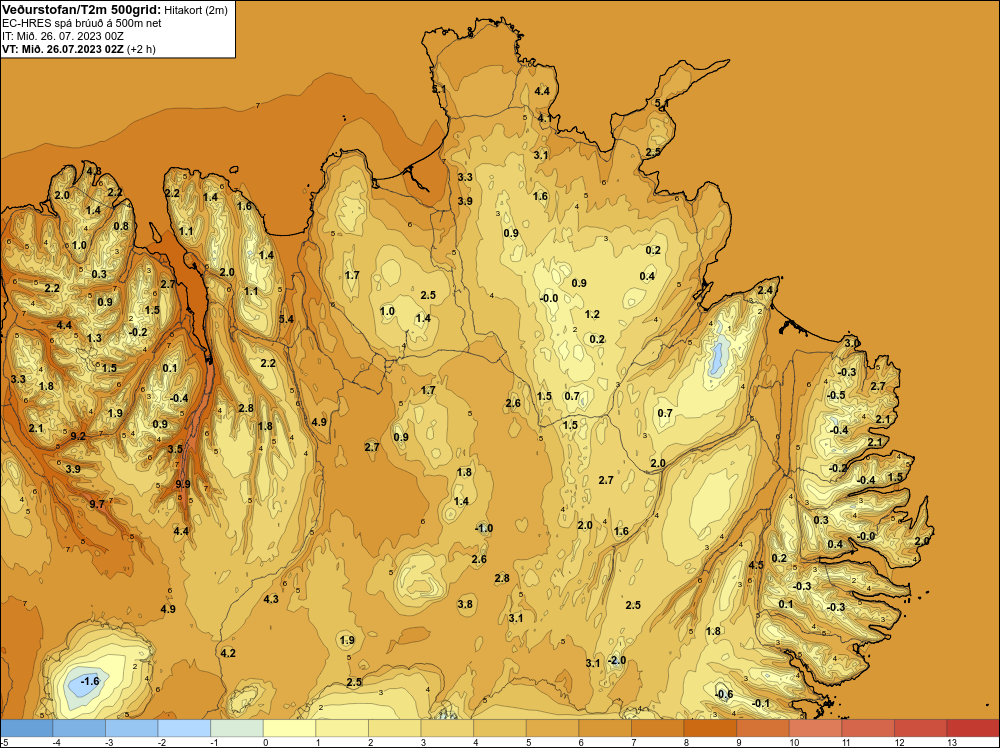The height and width of the screenshot is (748, 1000).
Task: Click the "VT: Mið. 26.07.2023 02Z (+2 h)" line
Action: (x=79, y=49)
